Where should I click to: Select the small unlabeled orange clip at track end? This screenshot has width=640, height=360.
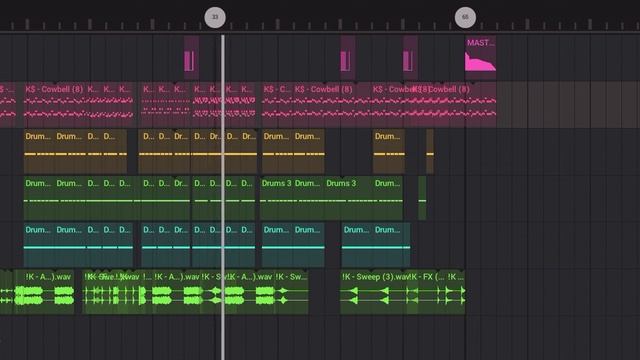click(x=430, y=151)
